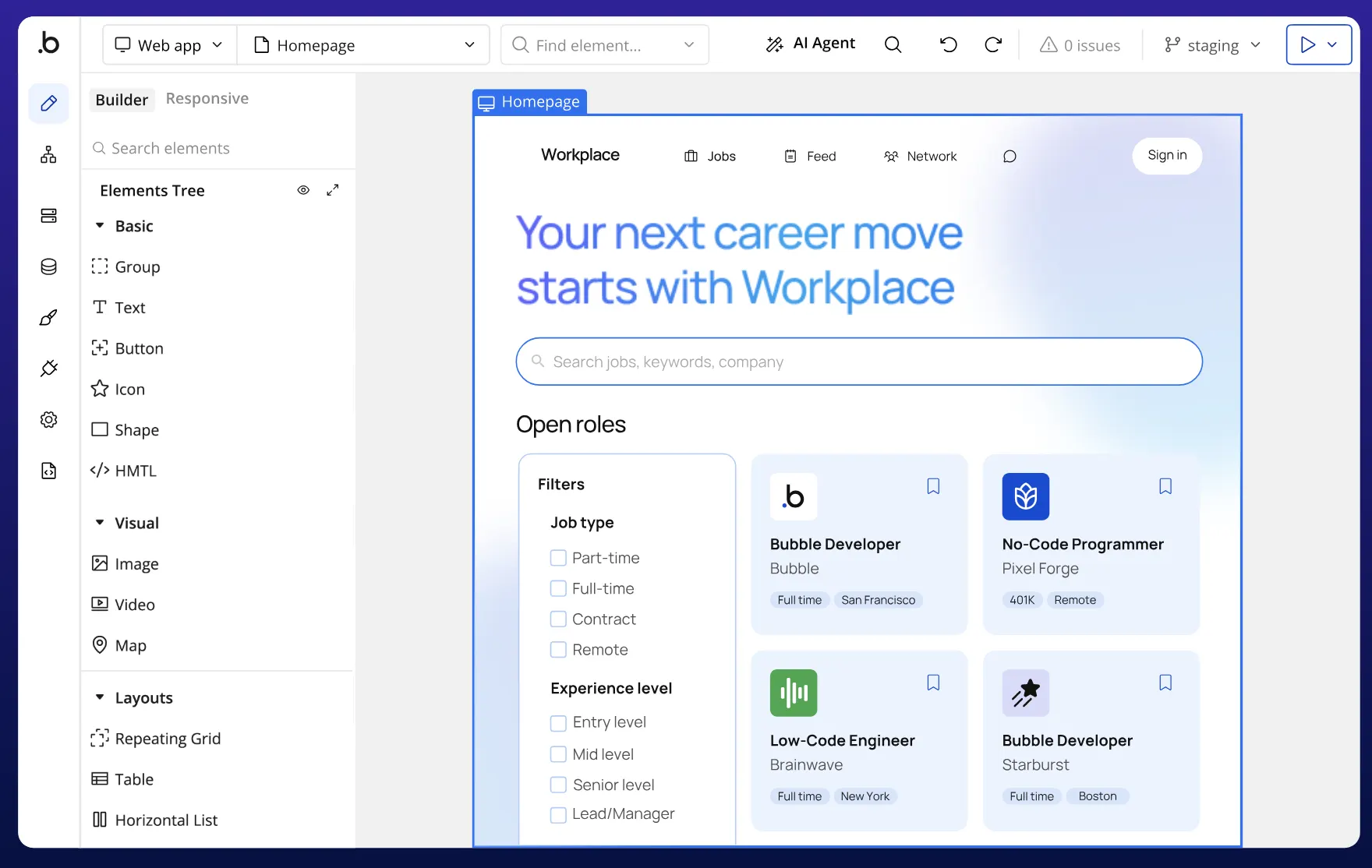Viewport: 1372px width, 868px height.
Task: Open the Plugins plug icon in sidebar
Action: tap(48, 369)
